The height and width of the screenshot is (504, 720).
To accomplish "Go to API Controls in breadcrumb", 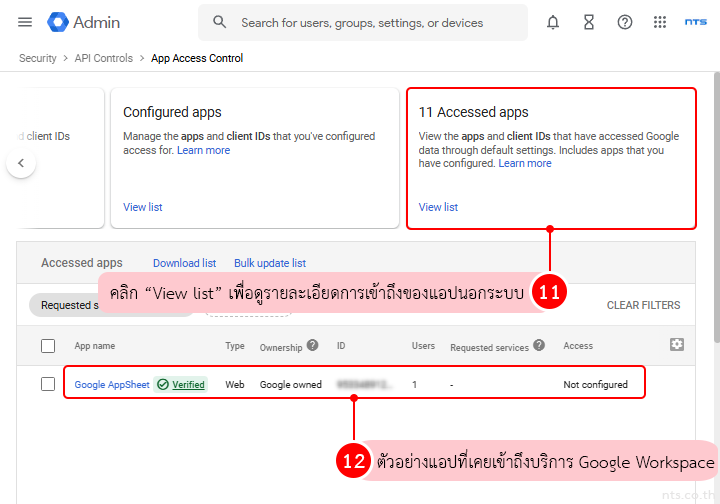I will 104,58.
